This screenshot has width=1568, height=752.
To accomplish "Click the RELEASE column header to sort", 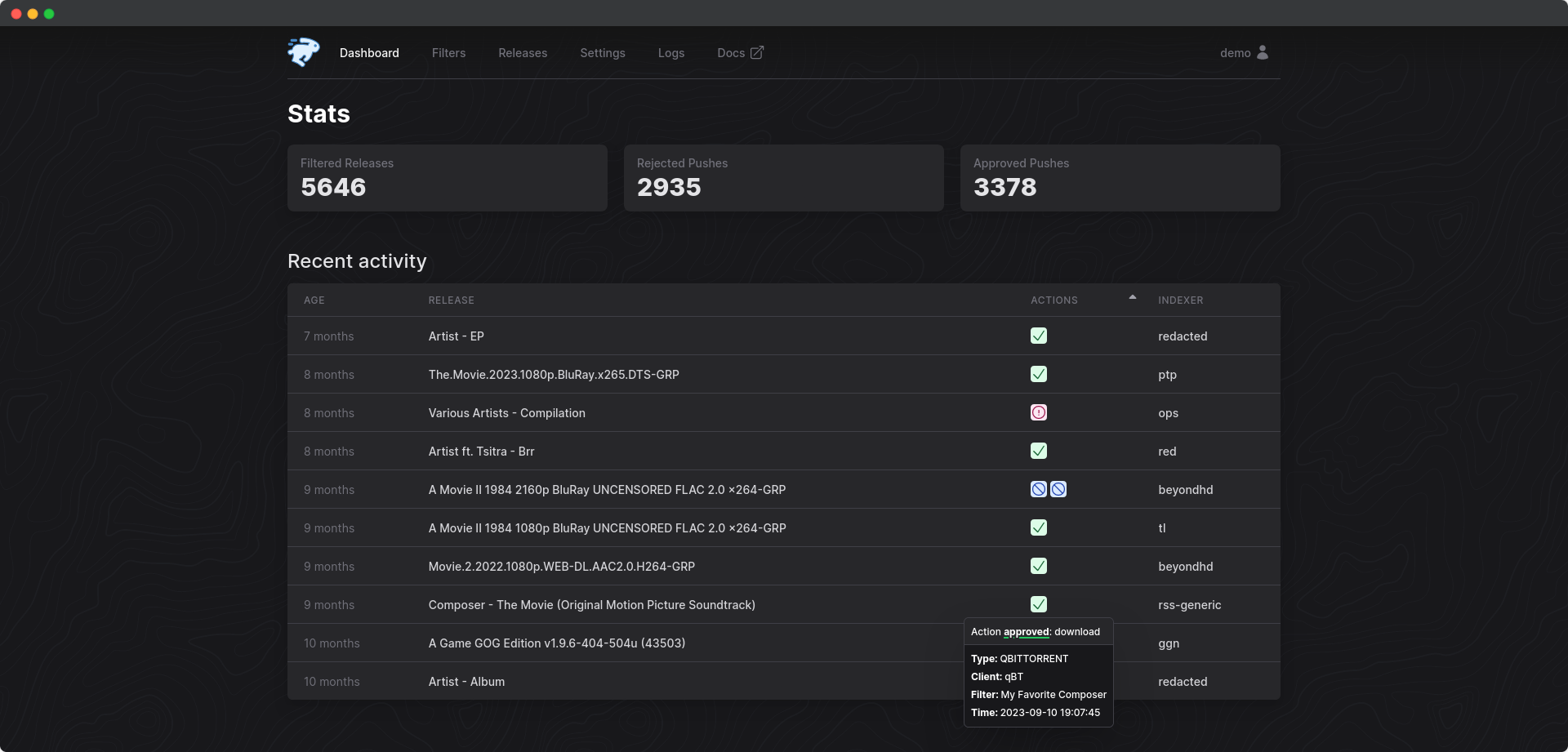I will coord(451,300).
